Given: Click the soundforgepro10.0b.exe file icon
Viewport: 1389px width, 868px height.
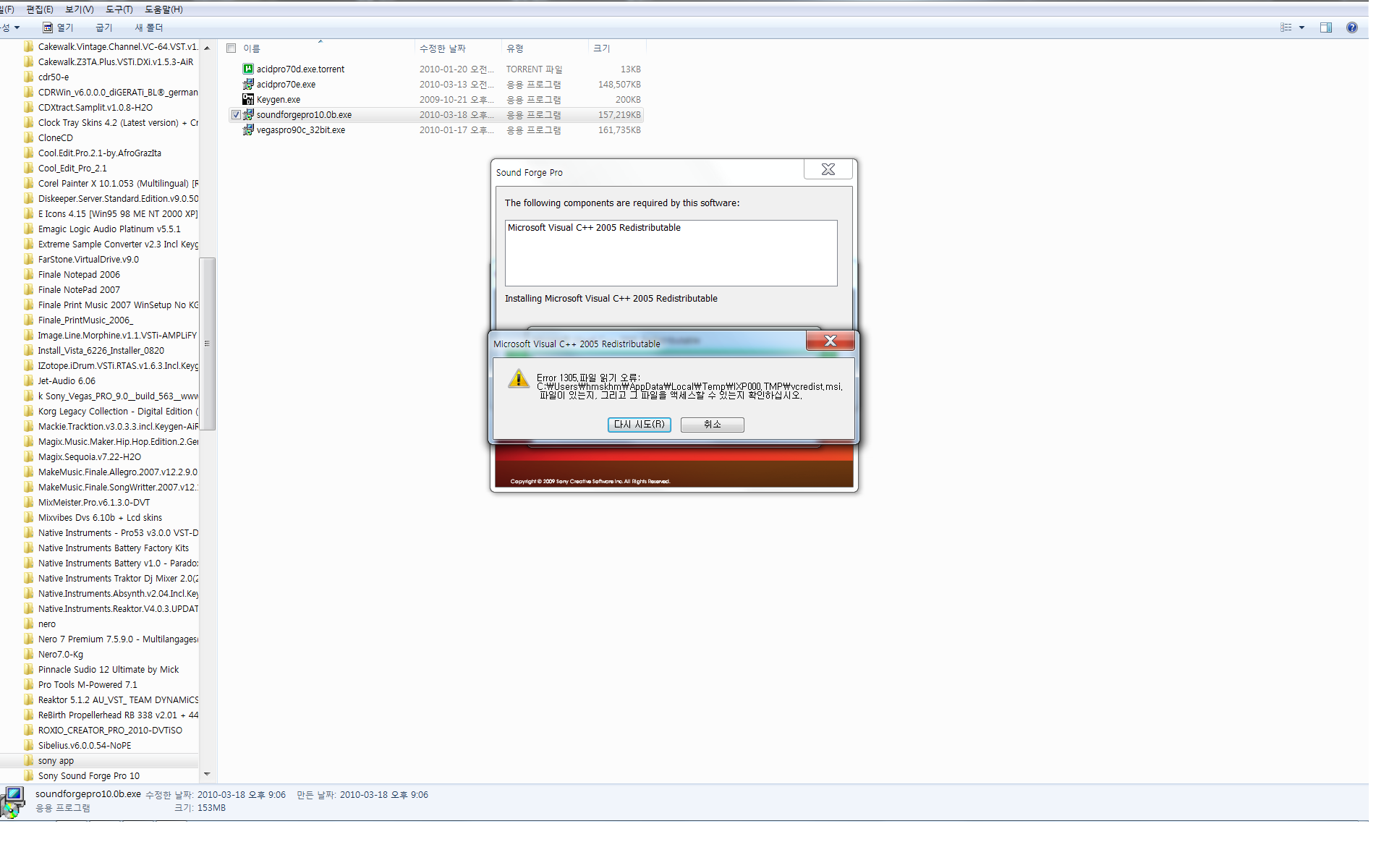Looking at the screenshot, I should pyautogui.click(x=248, y=115).
